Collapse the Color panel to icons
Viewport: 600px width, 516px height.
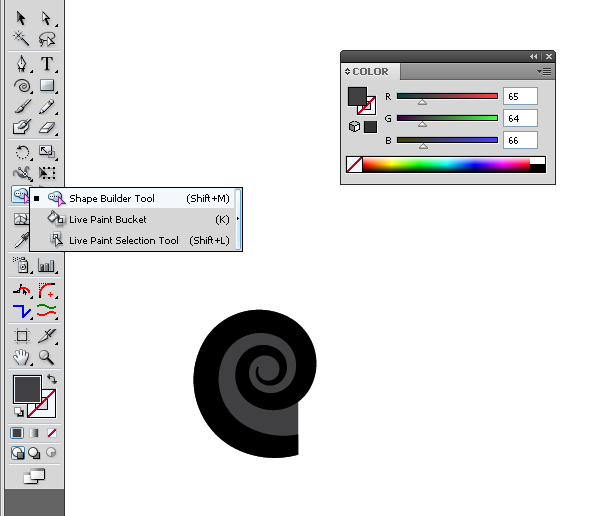point(533,56)
